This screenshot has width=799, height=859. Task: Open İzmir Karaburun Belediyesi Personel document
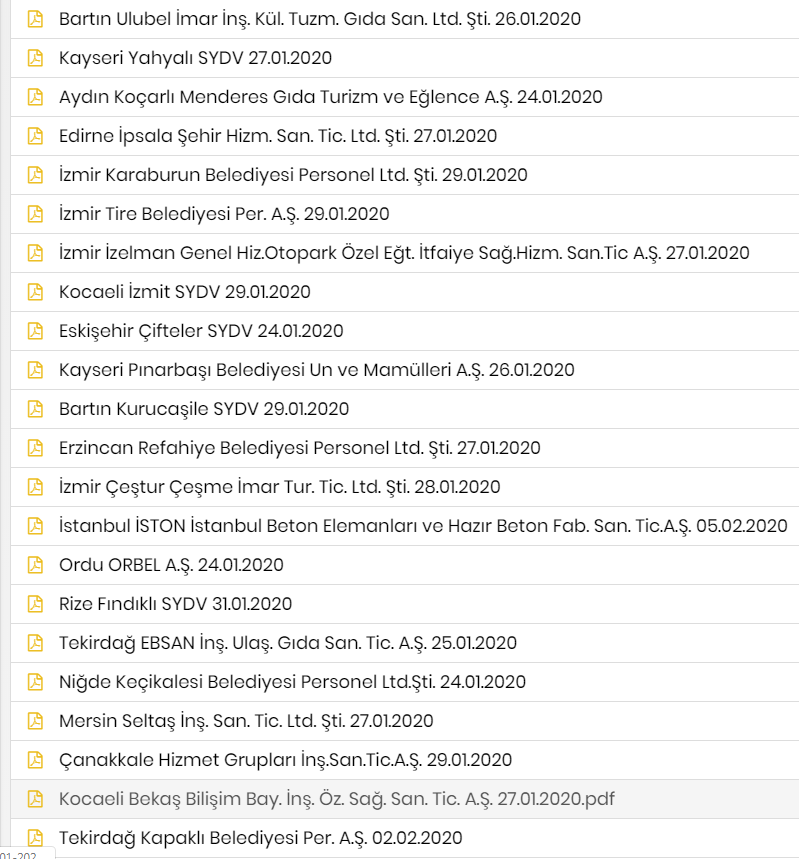[293, 175]
